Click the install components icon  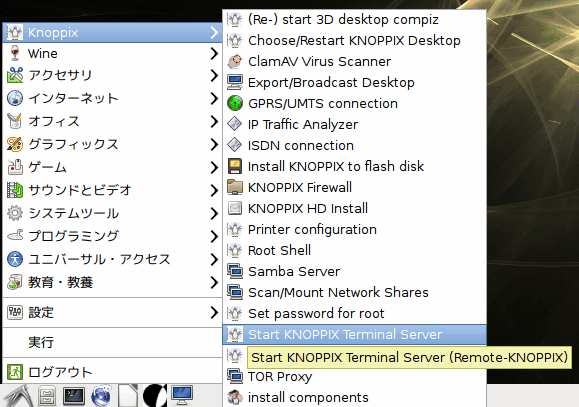(x=235, y=397)
